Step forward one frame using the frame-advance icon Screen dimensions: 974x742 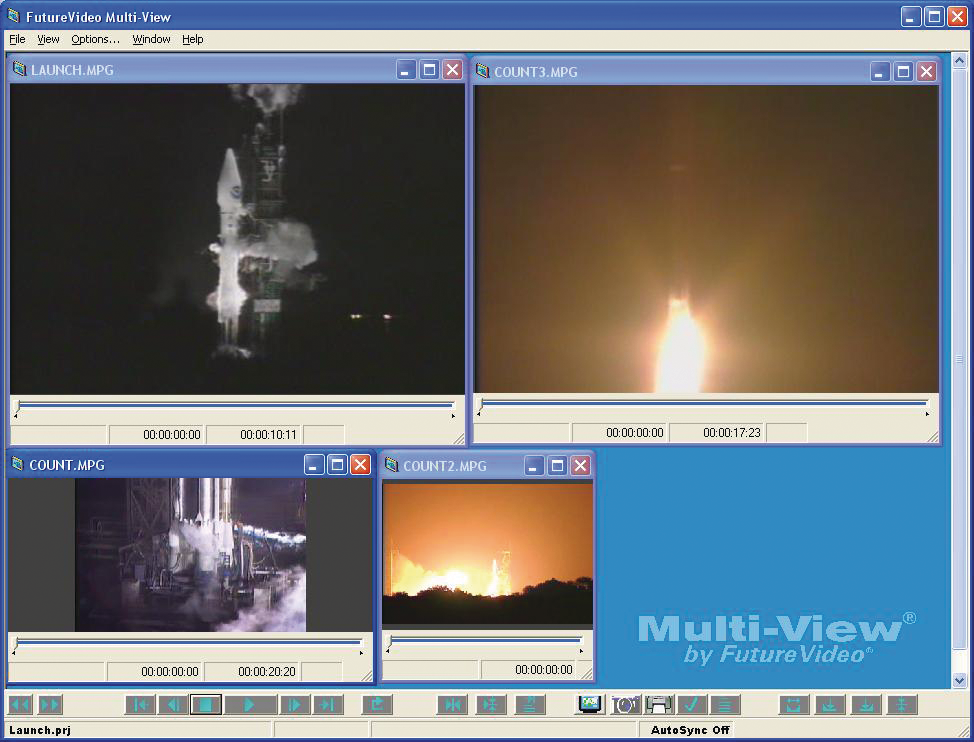click(x=294, y=705)
